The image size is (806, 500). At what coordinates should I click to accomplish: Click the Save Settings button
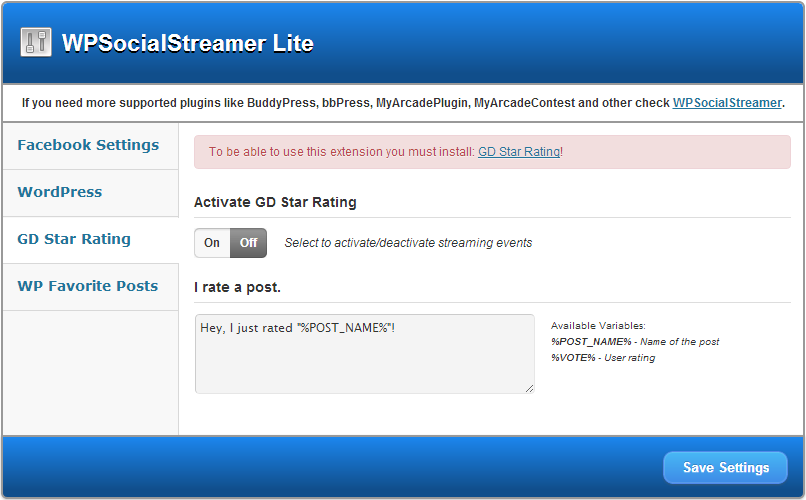click(x=725, y=467)
